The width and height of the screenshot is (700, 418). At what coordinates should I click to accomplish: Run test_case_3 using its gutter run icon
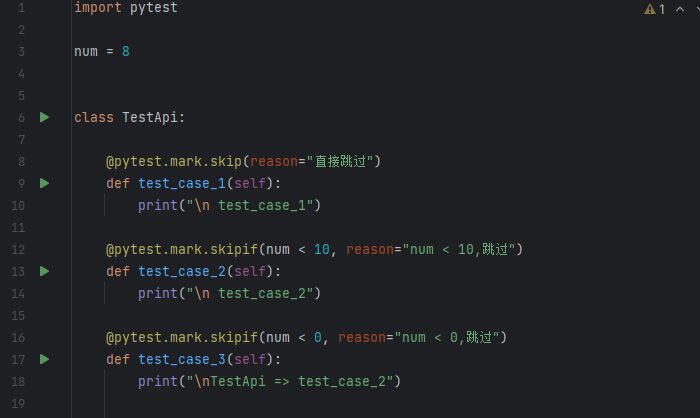[44, 359]
